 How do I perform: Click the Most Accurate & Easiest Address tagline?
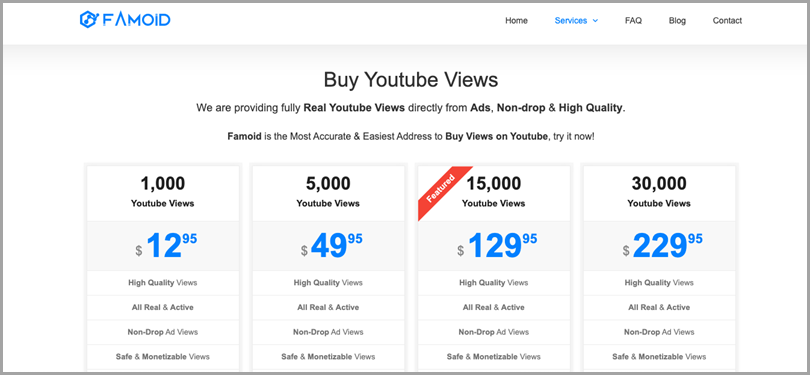(x=411, y=137)
